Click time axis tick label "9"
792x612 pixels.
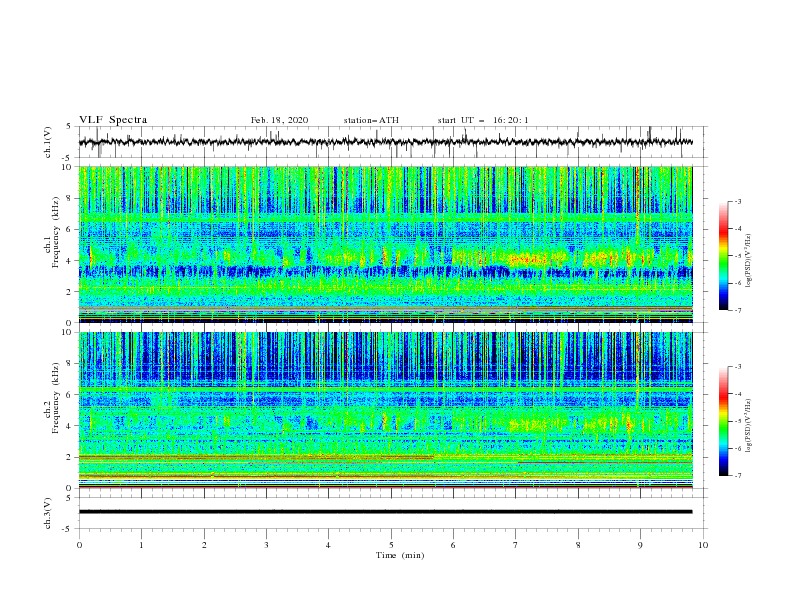pos(640,545)
